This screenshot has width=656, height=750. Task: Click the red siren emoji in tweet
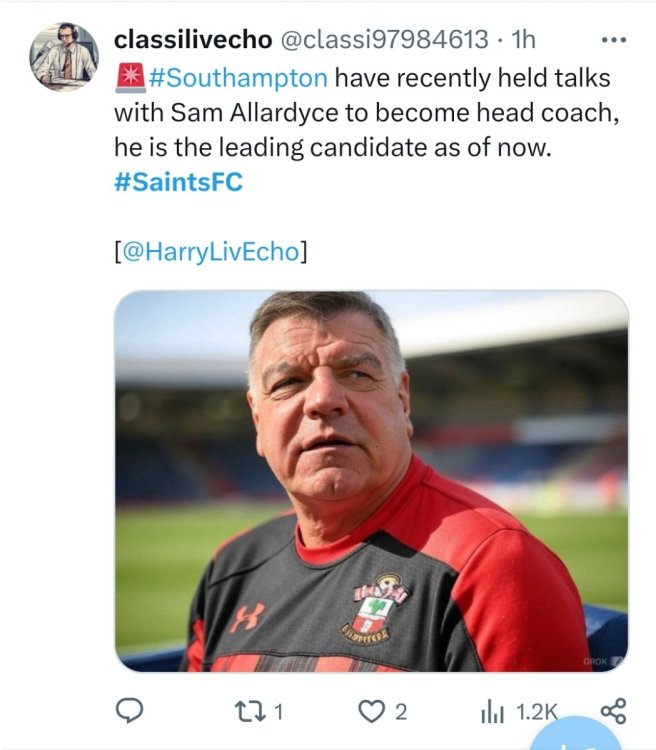[x=129, y=76]
